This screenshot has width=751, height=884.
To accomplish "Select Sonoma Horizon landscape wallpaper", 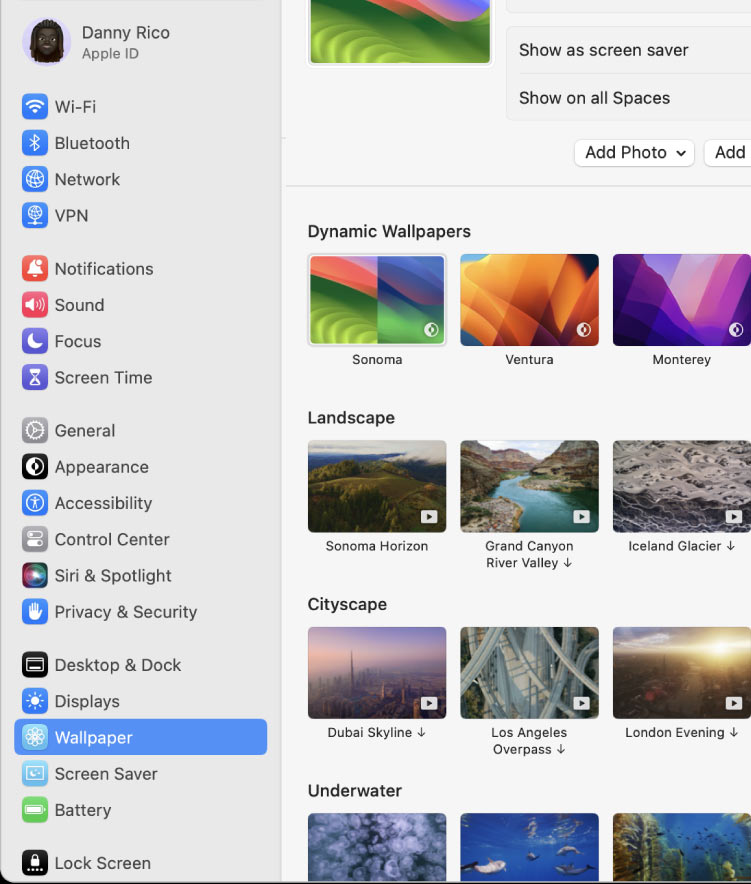I will tap(377, 487).
